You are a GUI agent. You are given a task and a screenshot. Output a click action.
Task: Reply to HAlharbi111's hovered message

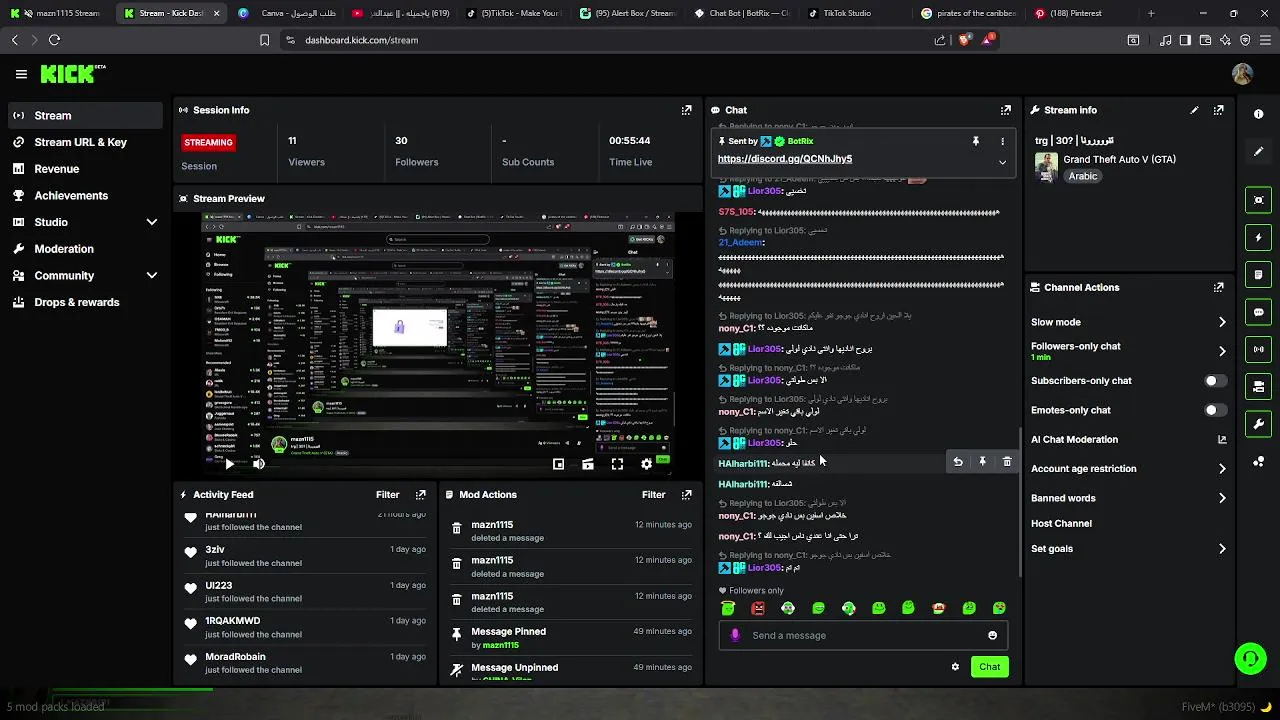pos(958,461)
